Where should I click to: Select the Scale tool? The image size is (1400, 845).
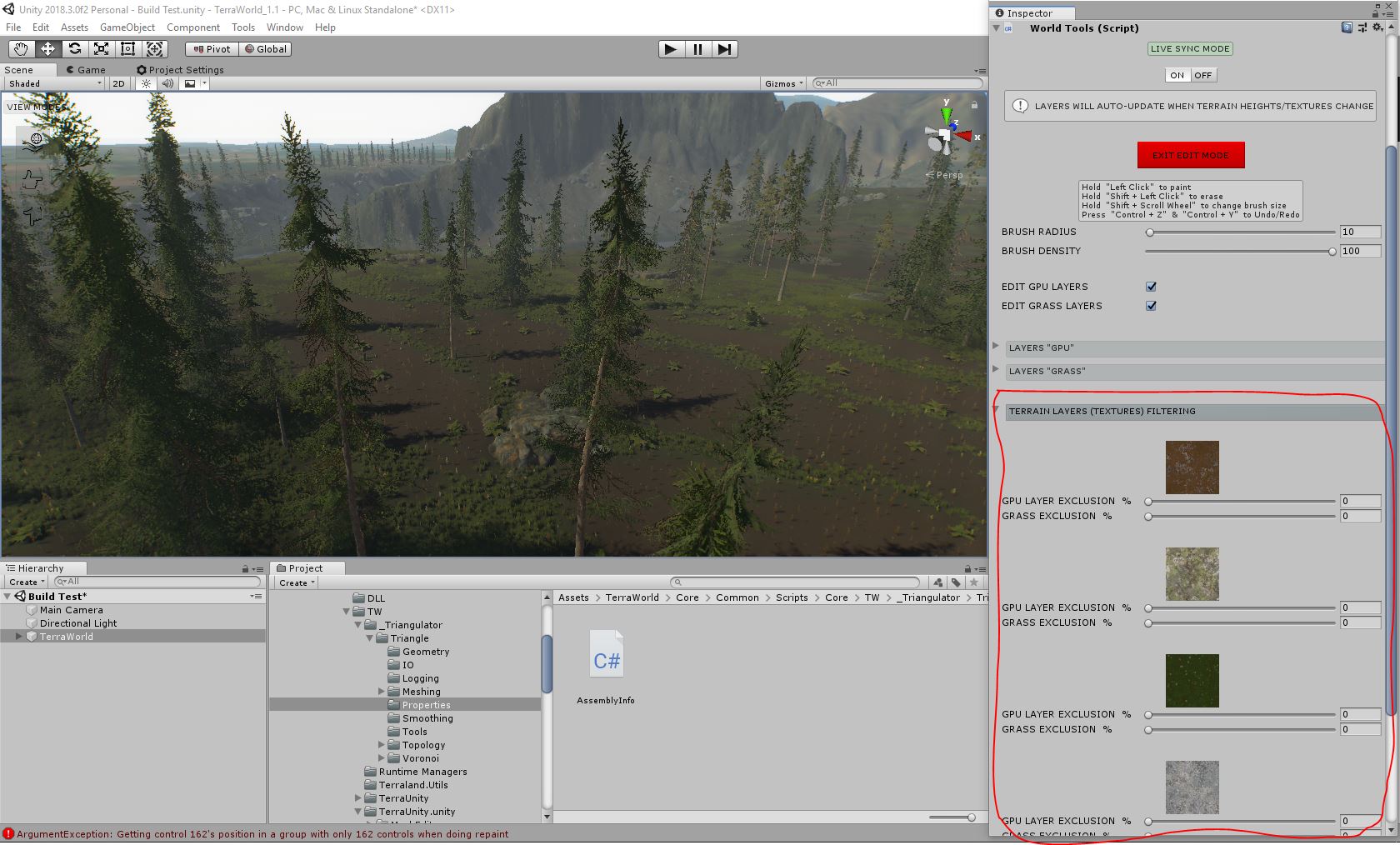click(x=101, y=49)
